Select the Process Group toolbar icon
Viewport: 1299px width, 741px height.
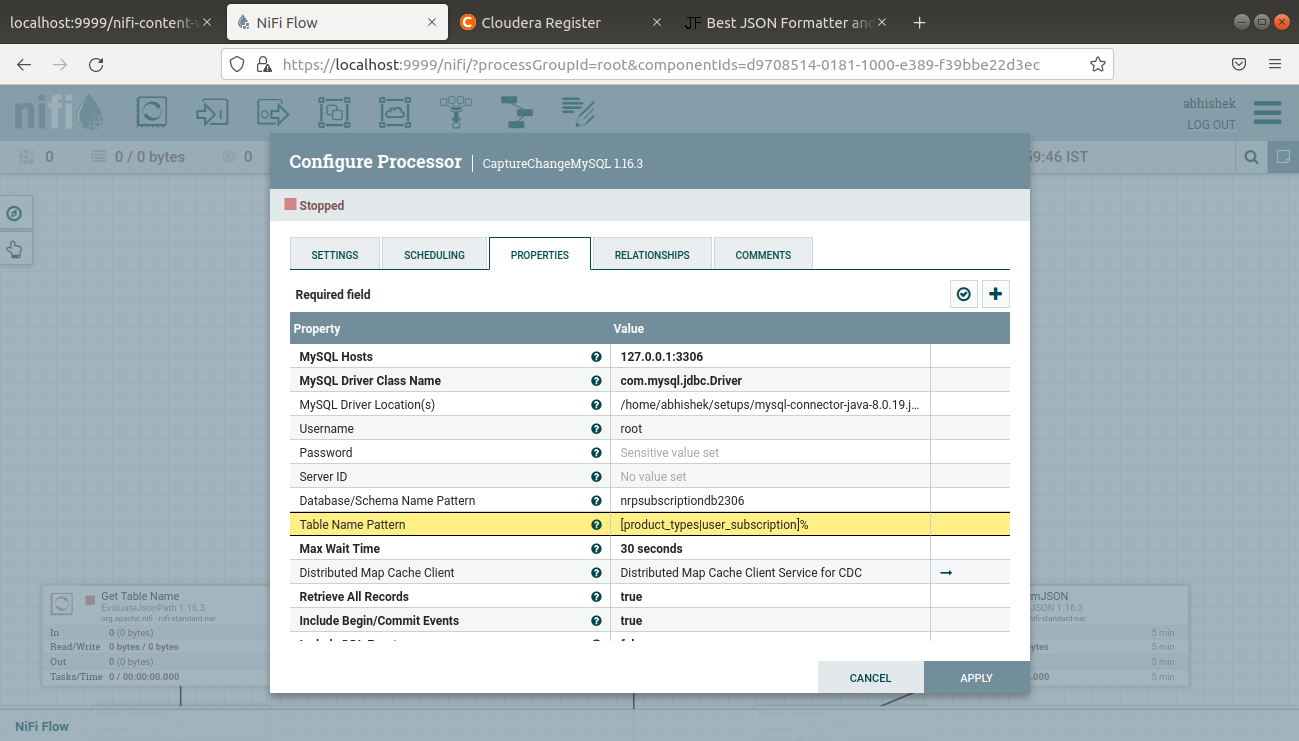pyautogui.click(x=334, y=112)
